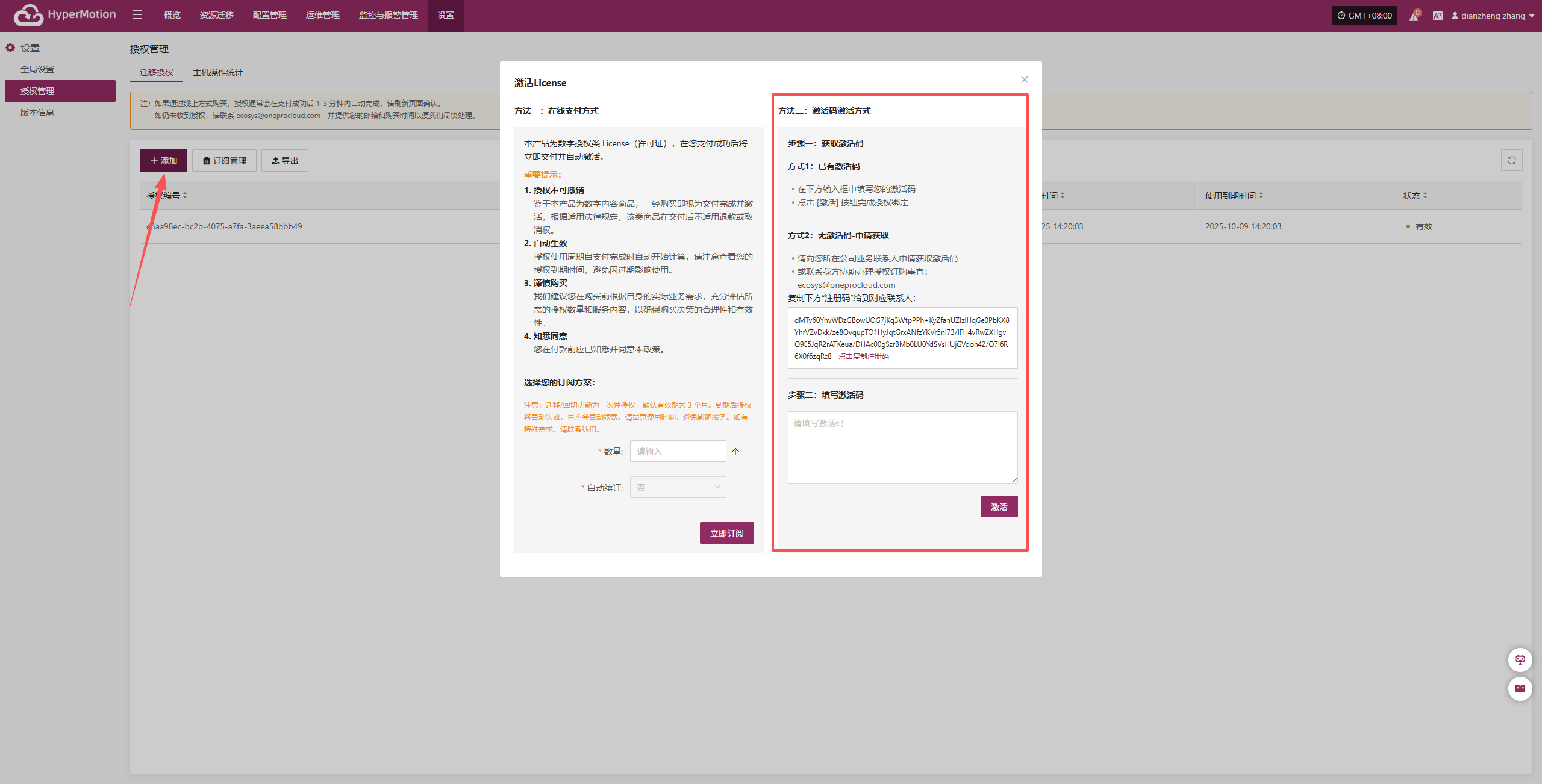Focus the 请填写激活码 text area
This screenshot has width=1542, height=784.
tap(902, 447)
